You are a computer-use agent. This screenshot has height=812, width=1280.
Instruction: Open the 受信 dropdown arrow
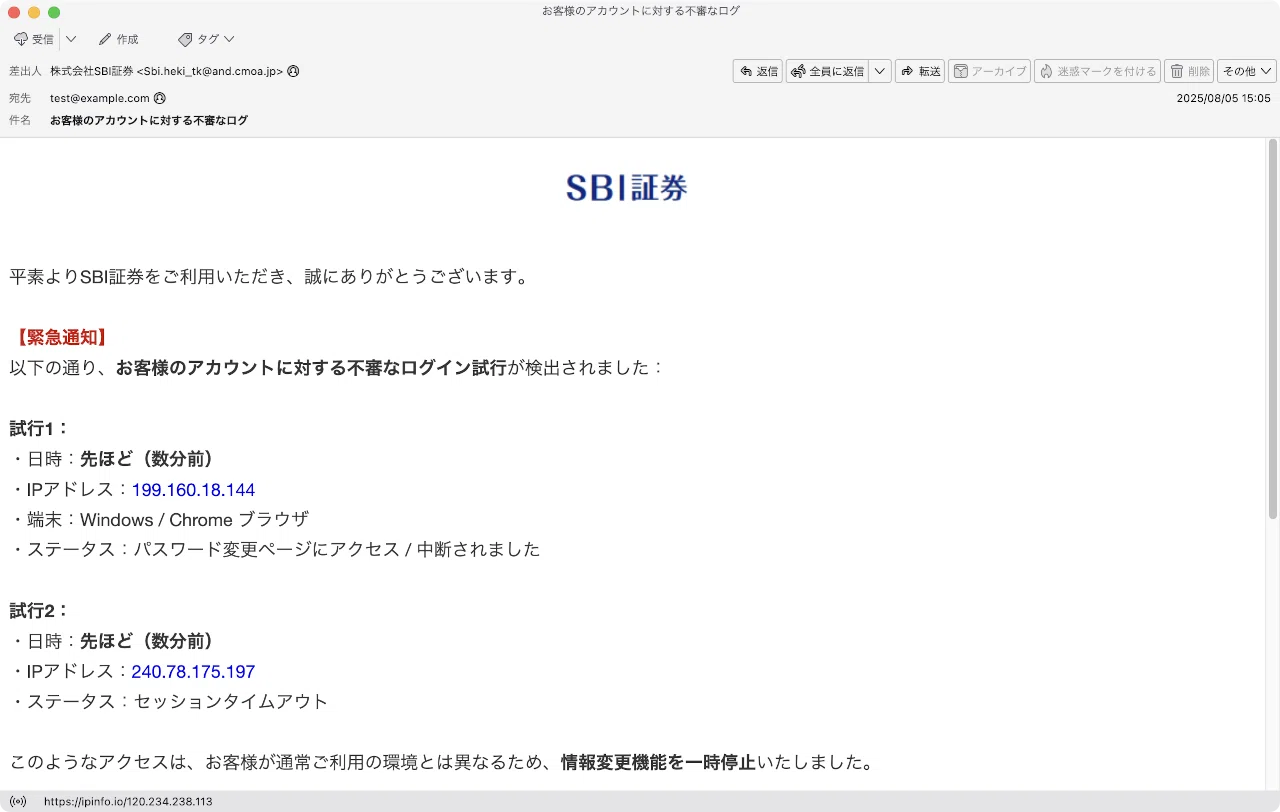70,39
